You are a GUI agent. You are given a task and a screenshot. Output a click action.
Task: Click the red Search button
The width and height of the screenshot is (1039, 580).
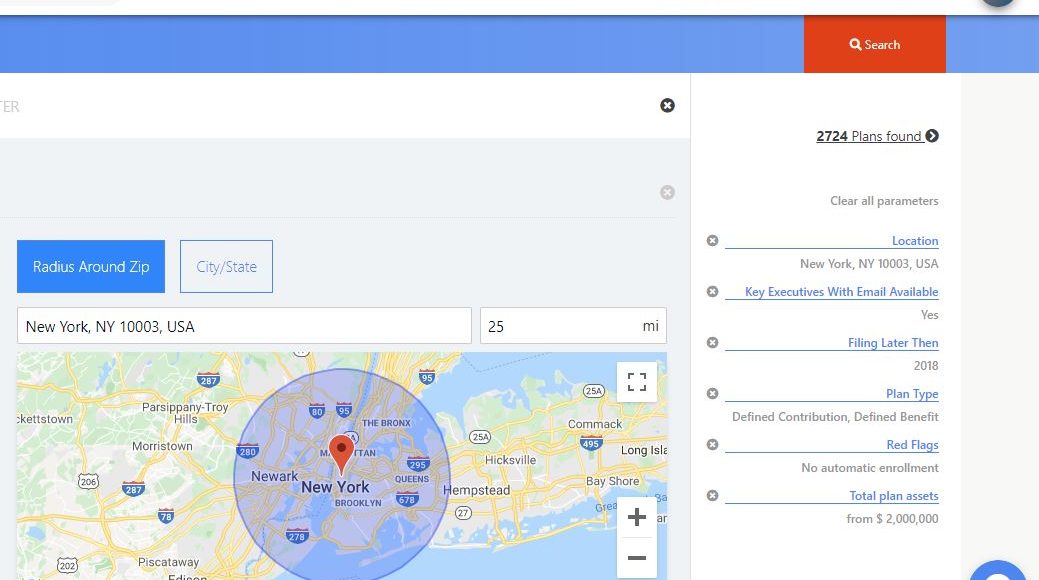point(874,45)
